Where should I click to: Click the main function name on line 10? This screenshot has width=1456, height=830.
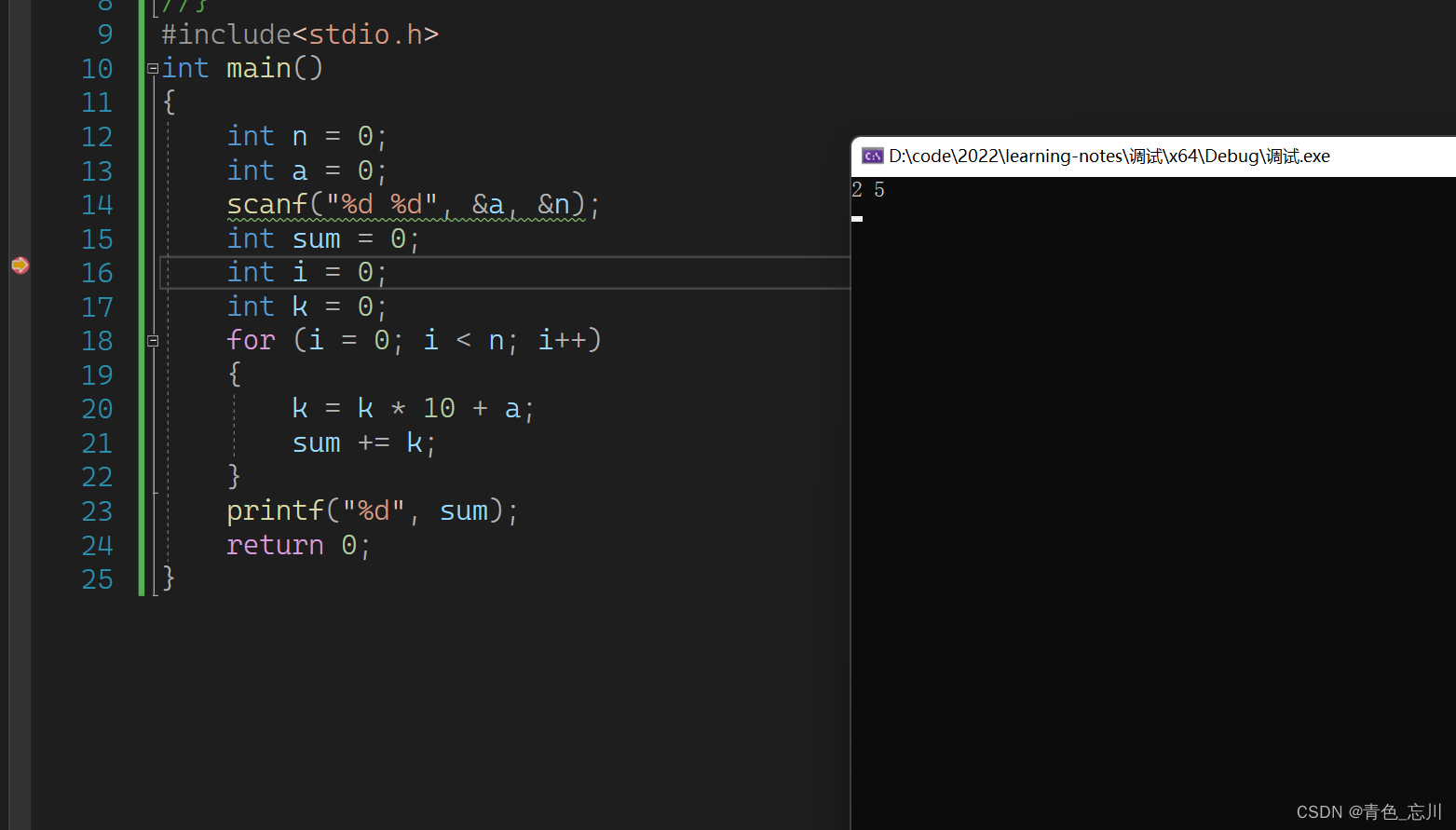tap(258, 69)
